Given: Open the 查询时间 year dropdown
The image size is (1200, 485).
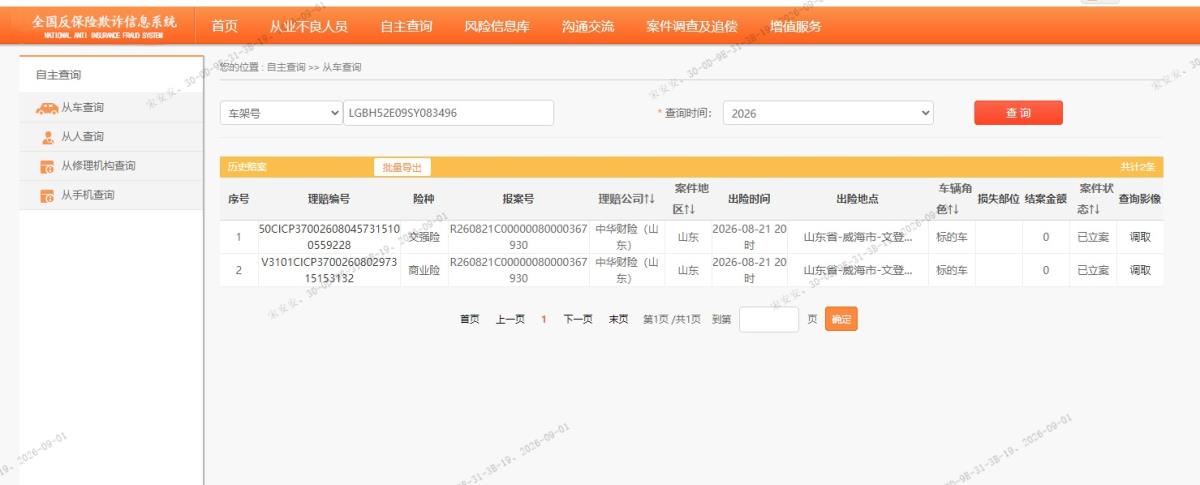Looking at the screenshot, I should 828,113.
